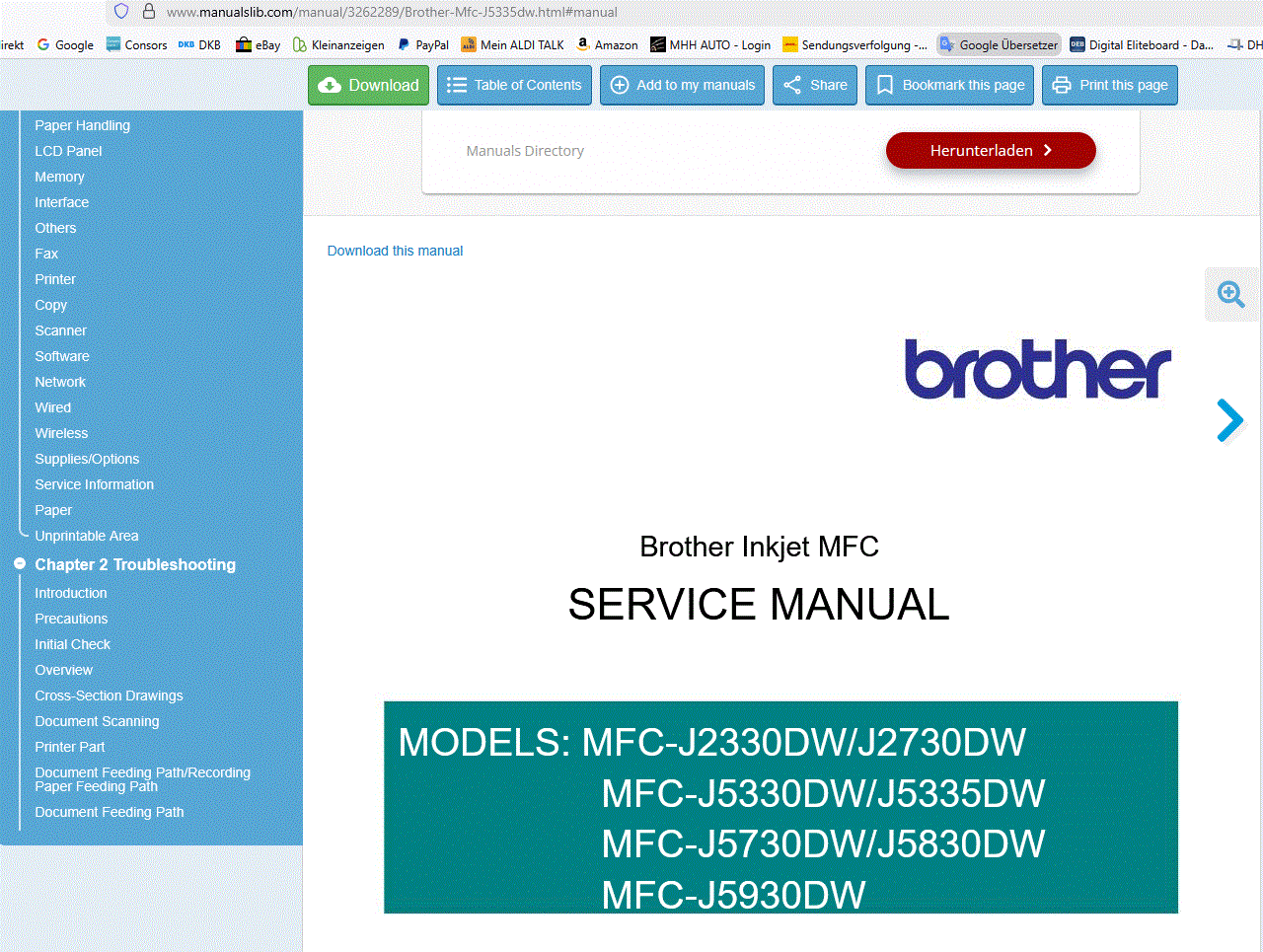This screenshot has height=952, width=1263.
Task: Click the manualslib URL address field
Action: pos(392,12)
